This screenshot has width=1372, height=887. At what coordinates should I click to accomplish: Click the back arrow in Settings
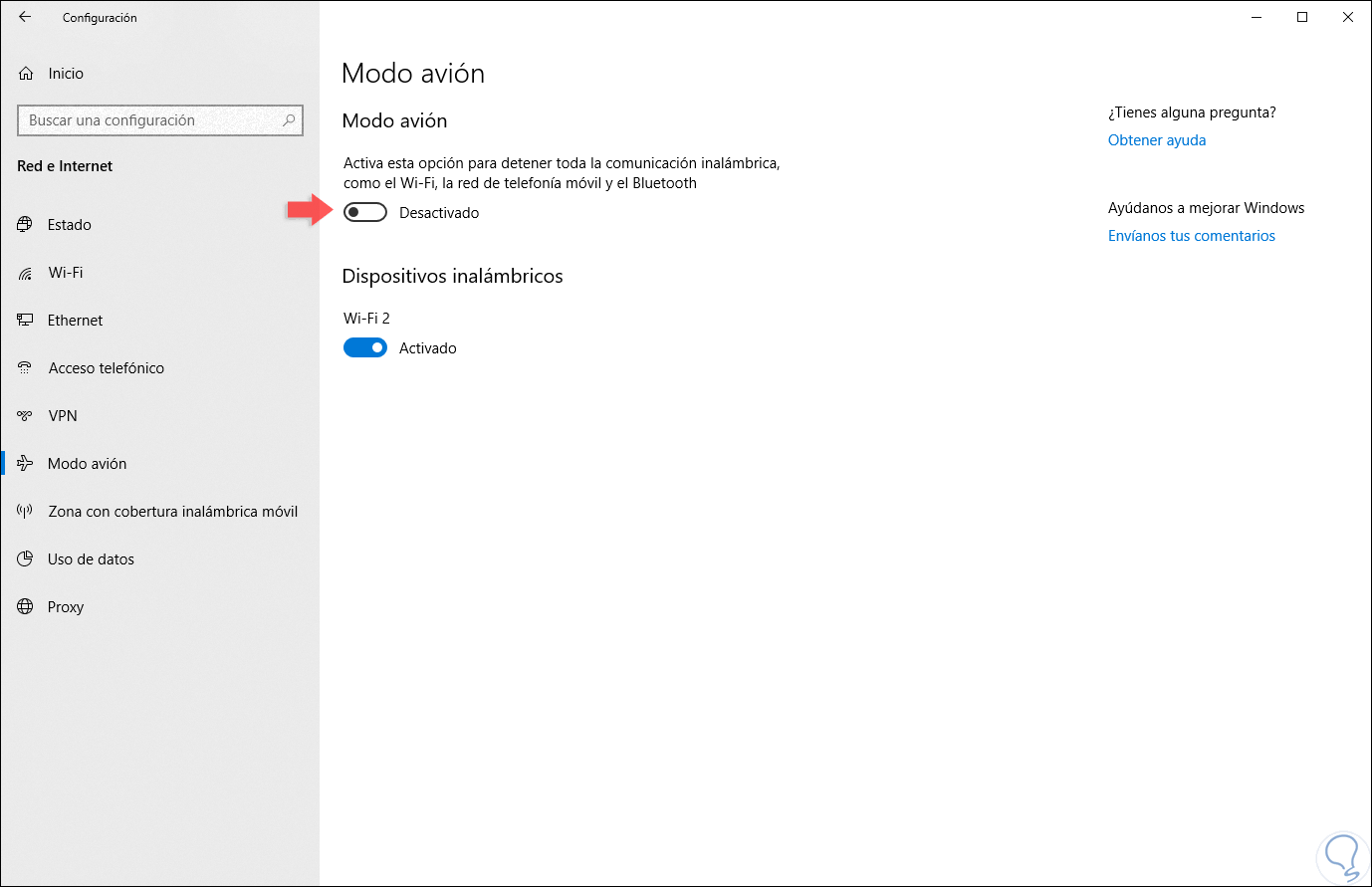[x=24, y=16]
